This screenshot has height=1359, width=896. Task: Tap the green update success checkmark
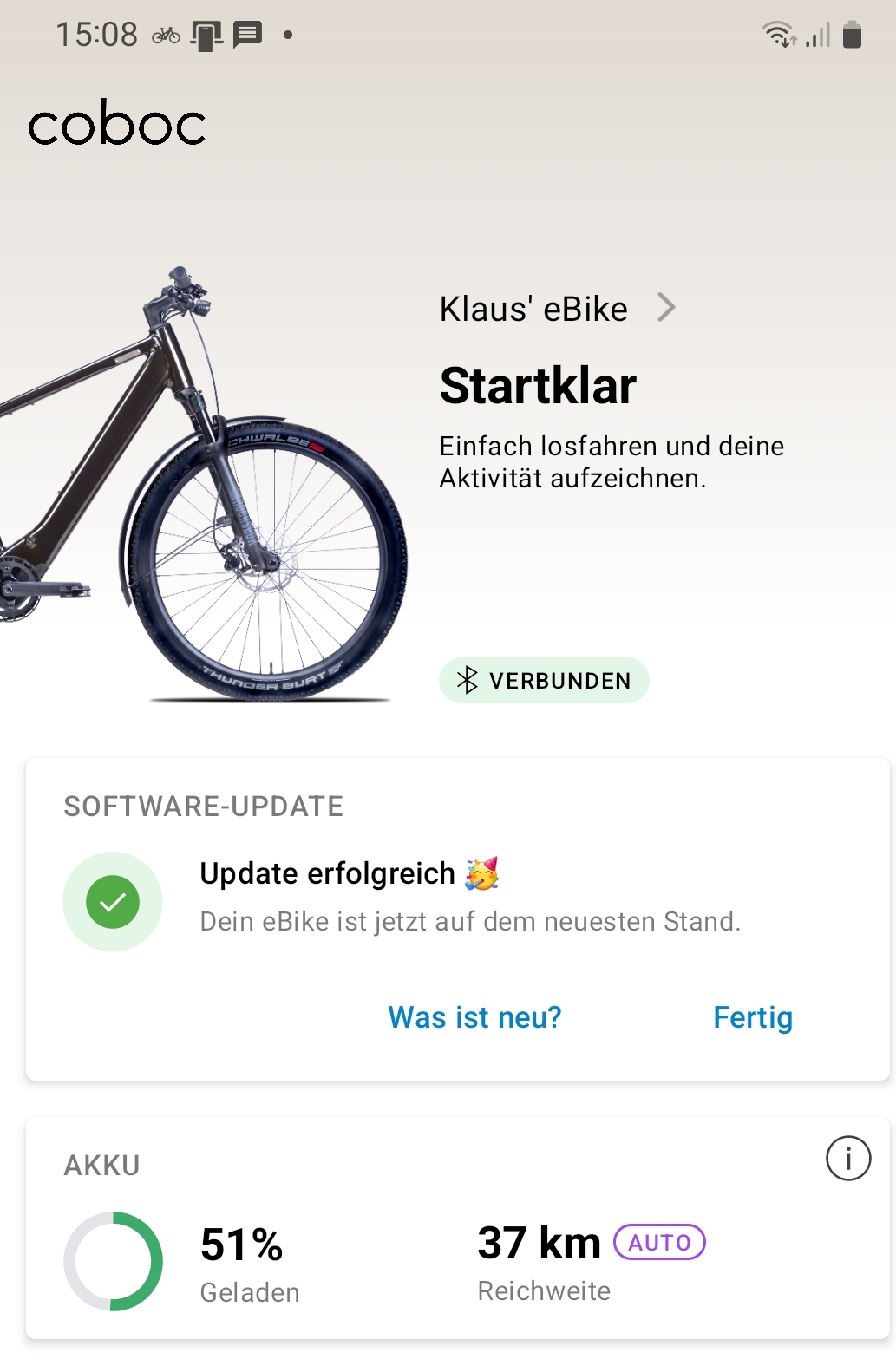point(113,902)
